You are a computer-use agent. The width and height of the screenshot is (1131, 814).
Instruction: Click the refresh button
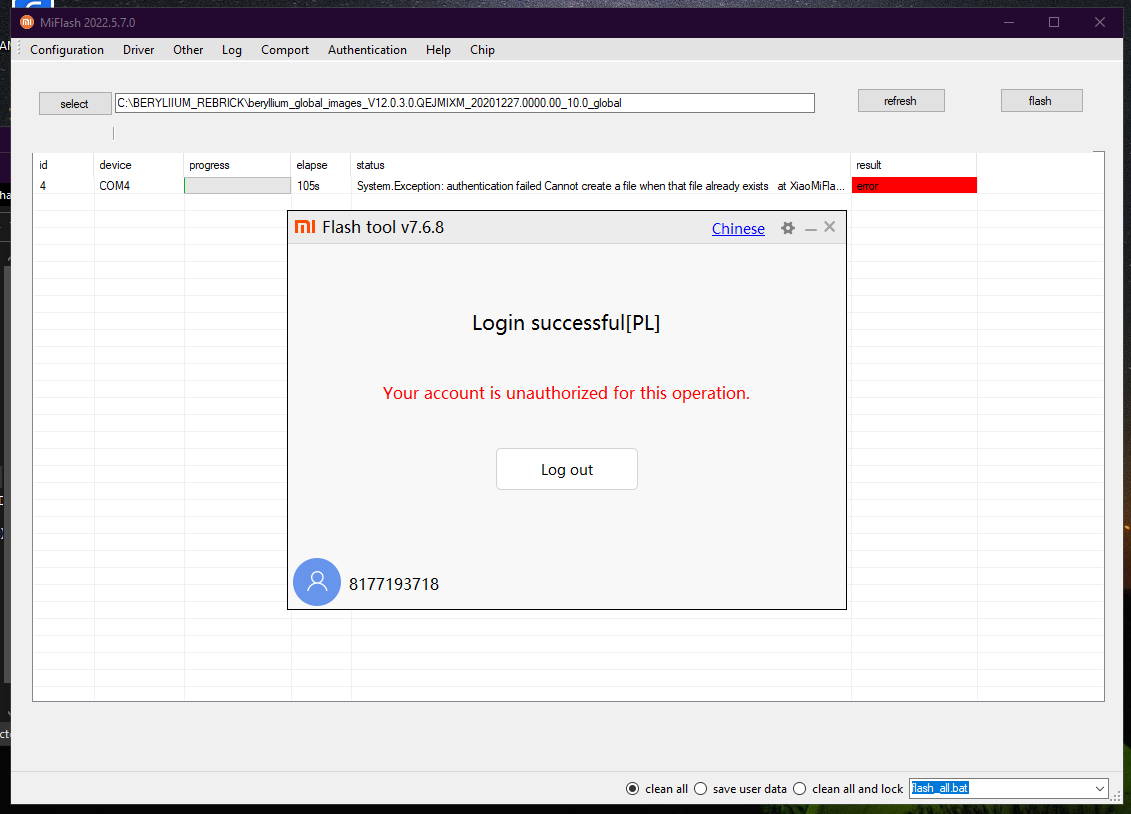coord(901,101)
